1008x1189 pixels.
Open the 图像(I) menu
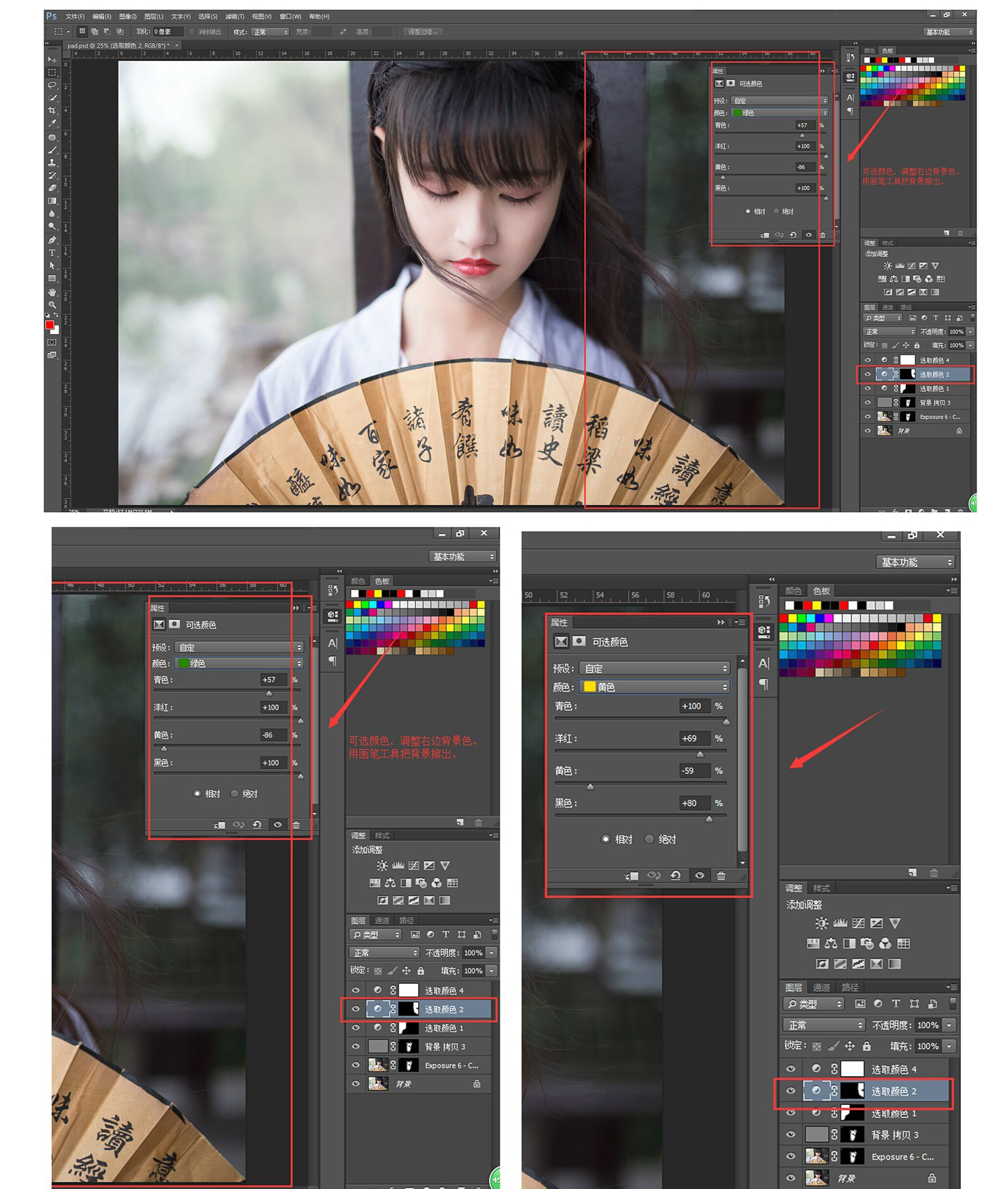(128, 16)
